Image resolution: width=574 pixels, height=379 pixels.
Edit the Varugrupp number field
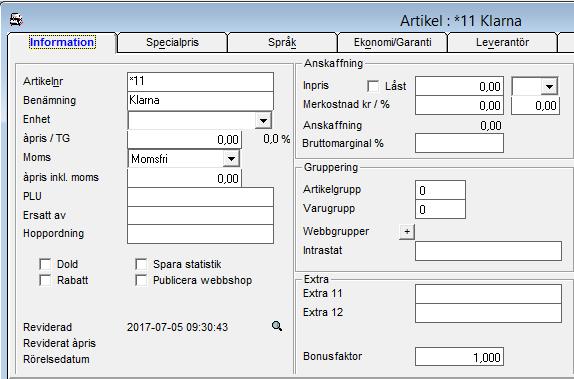coord(440,209)
